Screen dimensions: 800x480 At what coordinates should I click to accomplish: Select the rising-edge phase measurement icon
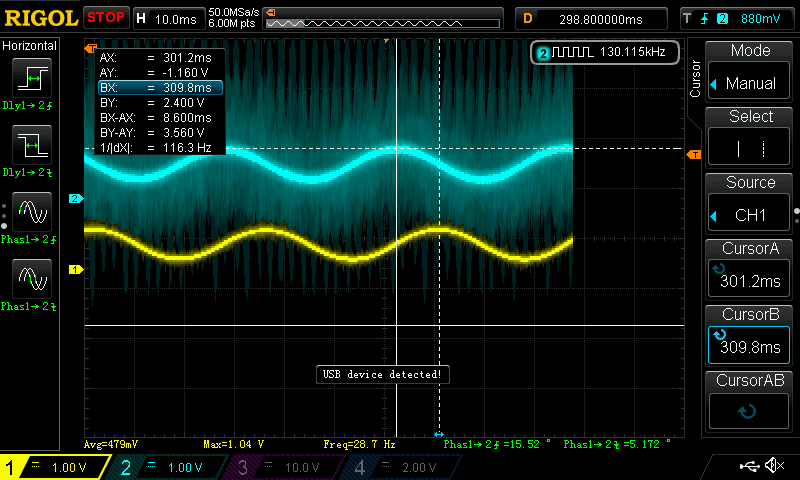(x=32, y=212)
